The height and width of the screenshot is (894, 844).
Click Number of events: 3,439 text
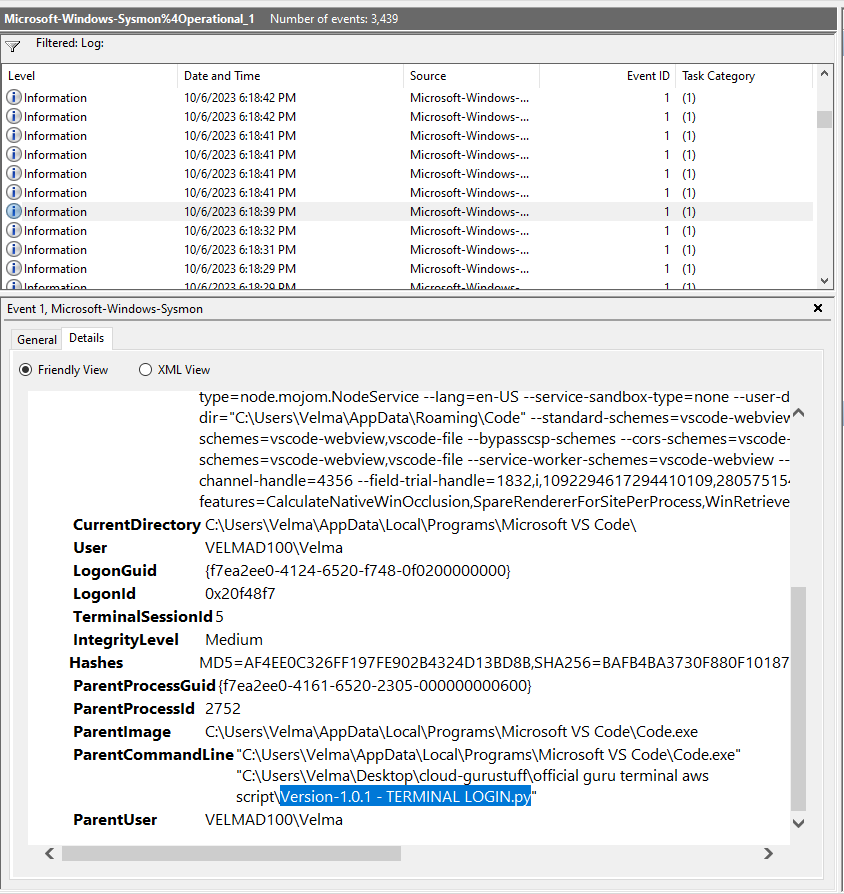pyautogui.click(x=334, y=19)
